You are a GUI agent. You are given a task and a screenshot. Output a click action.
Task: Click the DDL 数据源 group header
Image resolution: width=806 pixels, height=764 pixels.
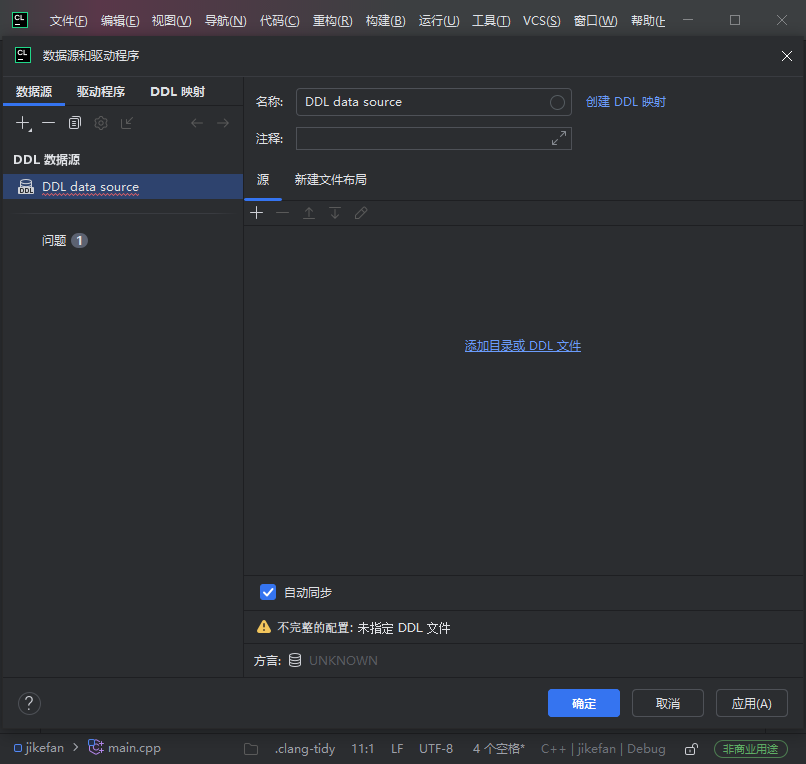(x=47, y=160)
